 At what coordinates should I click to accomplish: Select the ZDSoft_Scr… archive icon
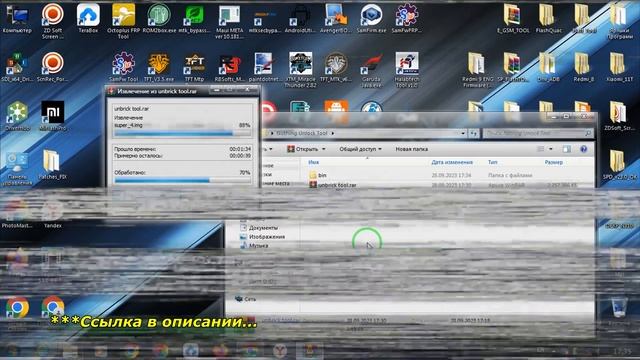[x=619, y=116]
